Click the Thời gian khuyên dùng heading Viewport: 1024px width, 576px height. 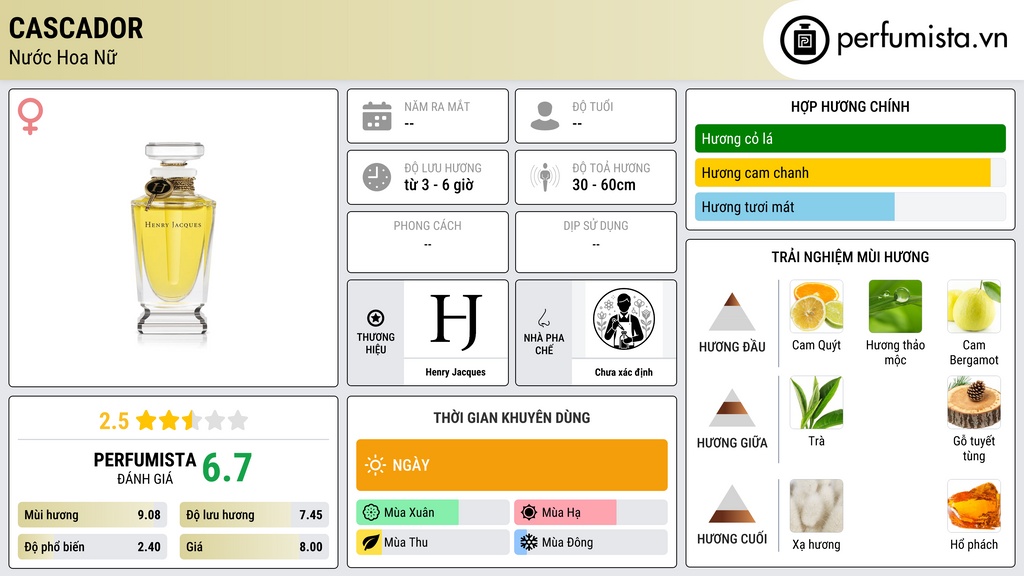(512, 418)
